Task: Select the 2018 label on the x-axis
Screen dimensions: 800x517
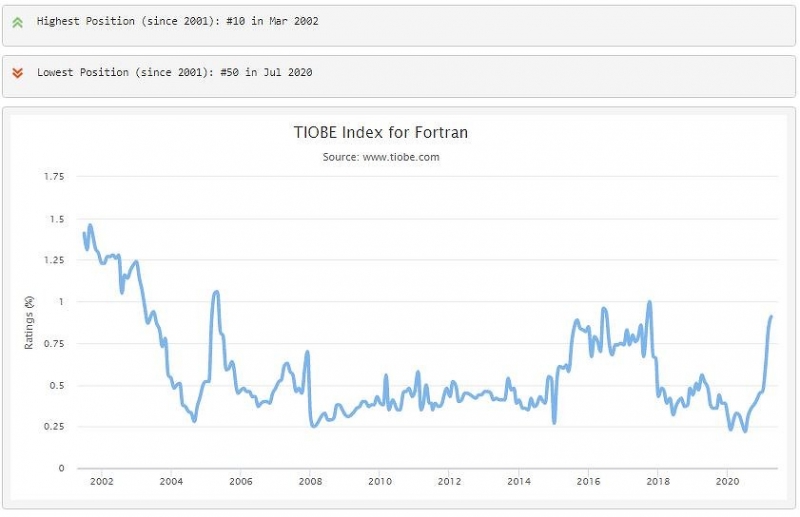Action: pos(658,482)
